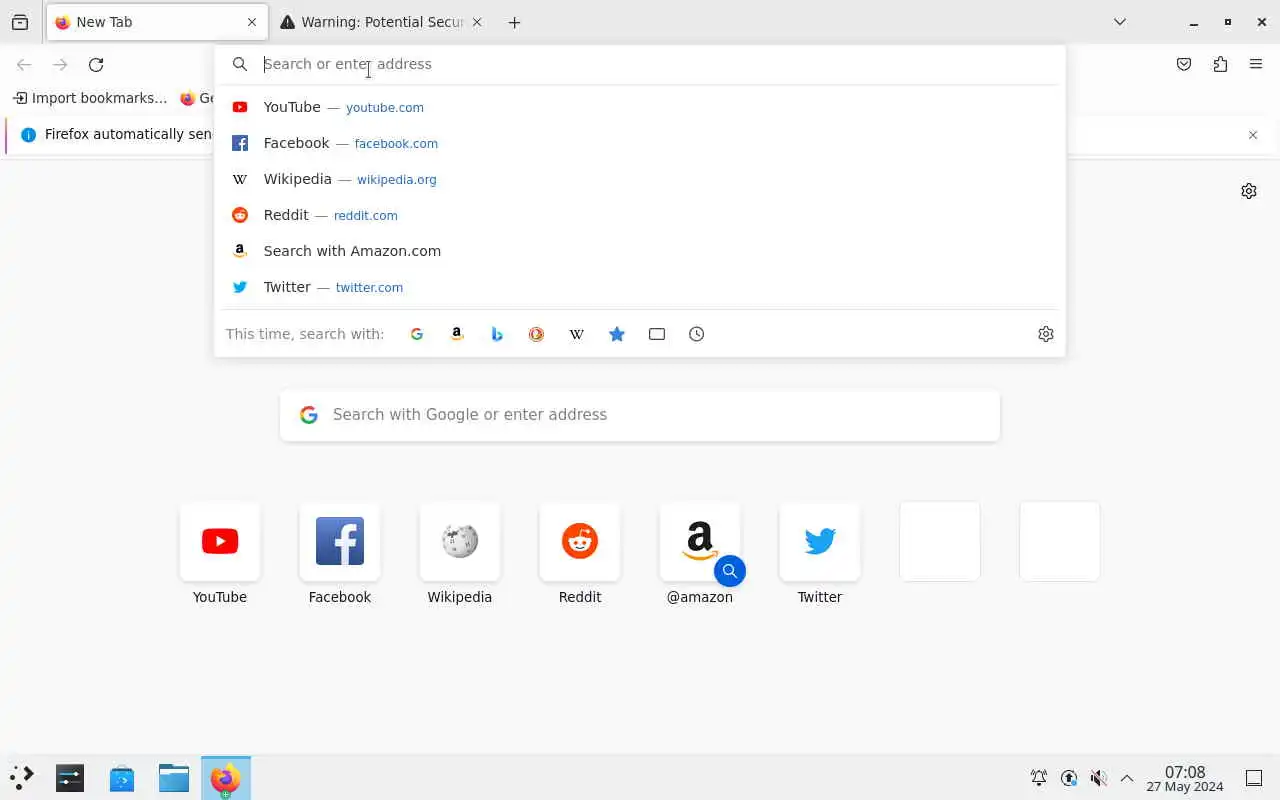The image size is (1280, 800).
Task: Click the greyed-out back arrow
Action: (x=24, y=64)
